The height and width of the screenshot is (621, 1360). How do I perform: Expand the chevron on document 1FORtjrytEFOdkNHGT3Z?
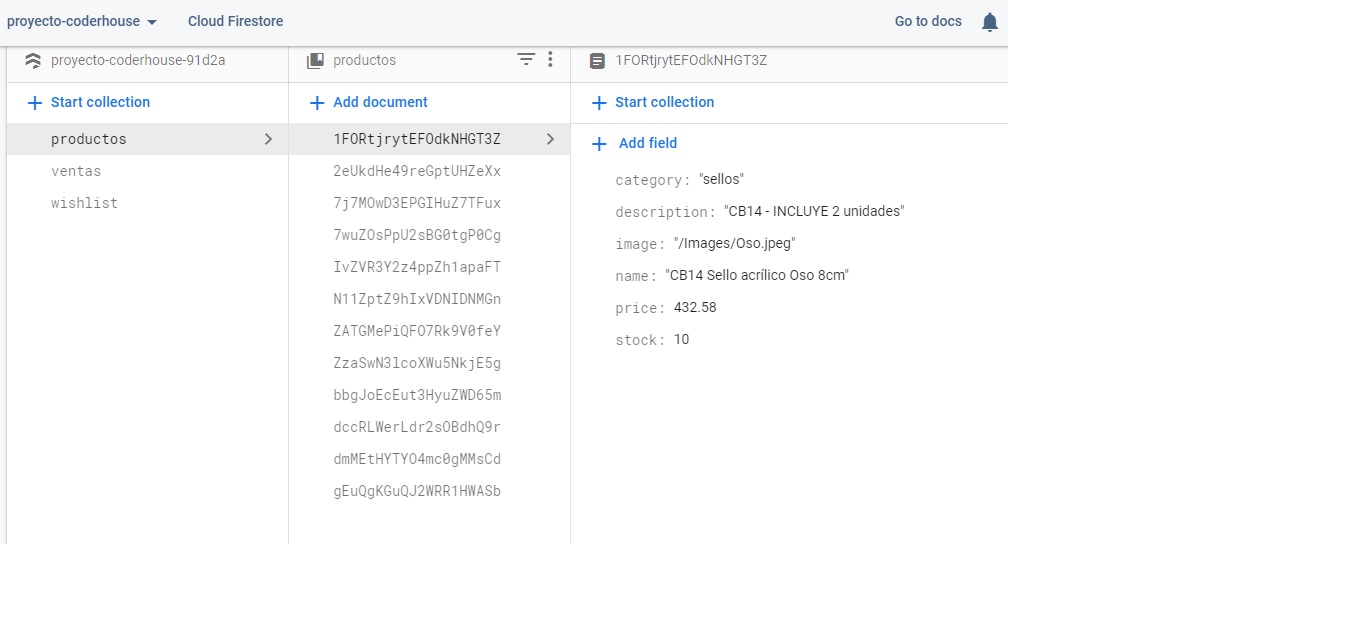(x=550, y=139)
